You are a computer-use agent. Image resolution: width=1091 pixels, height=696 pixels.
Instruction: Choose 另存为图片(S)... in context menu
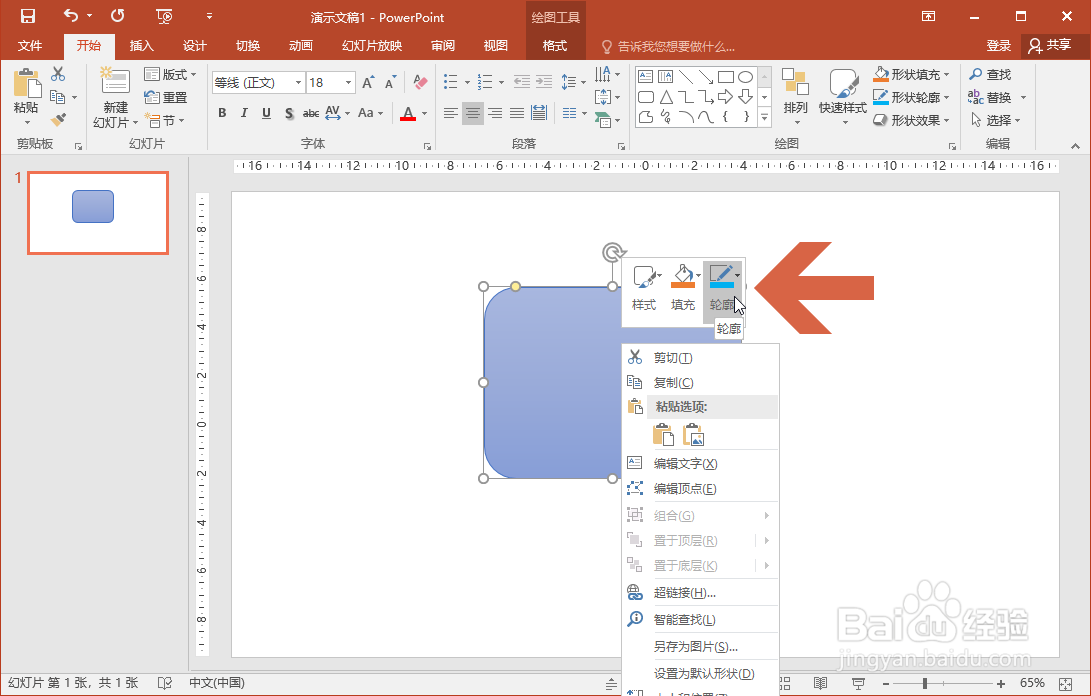(x=700, y=647)
